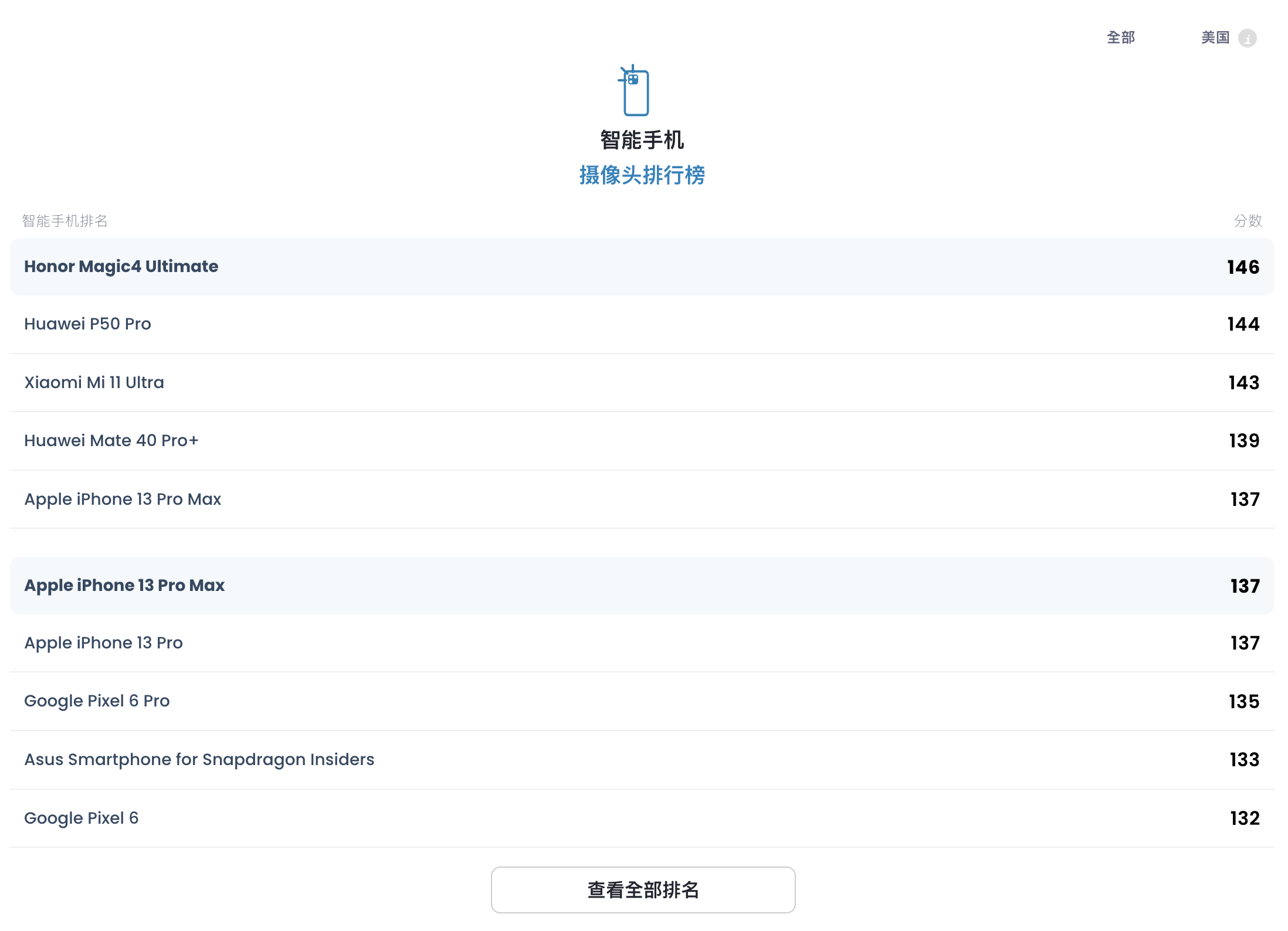Open Xiaomi Mi 11 Ultra entry

(x=642, y=383)
